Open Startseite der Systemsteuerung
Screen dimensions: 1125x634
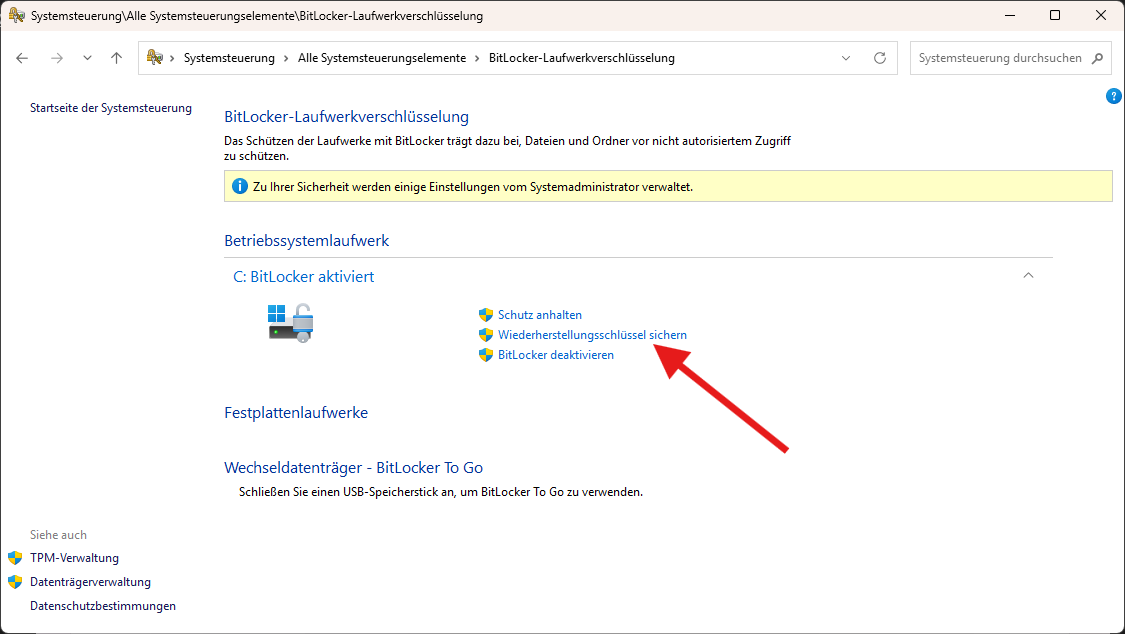pyautogui.click(x=110, y=108)
